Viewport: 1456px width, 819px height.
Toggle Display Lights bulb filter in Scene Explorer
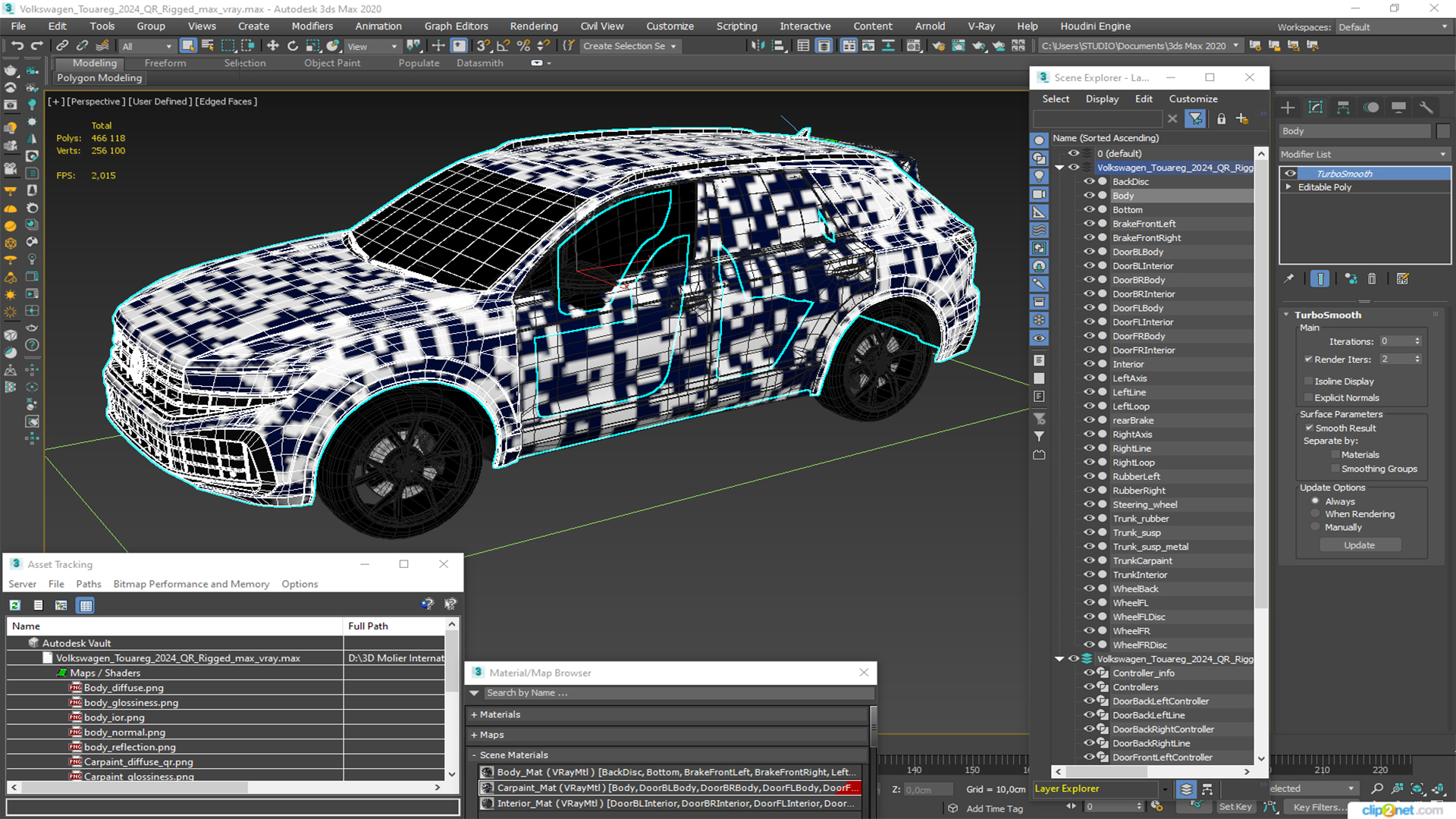click(1039, 176)
